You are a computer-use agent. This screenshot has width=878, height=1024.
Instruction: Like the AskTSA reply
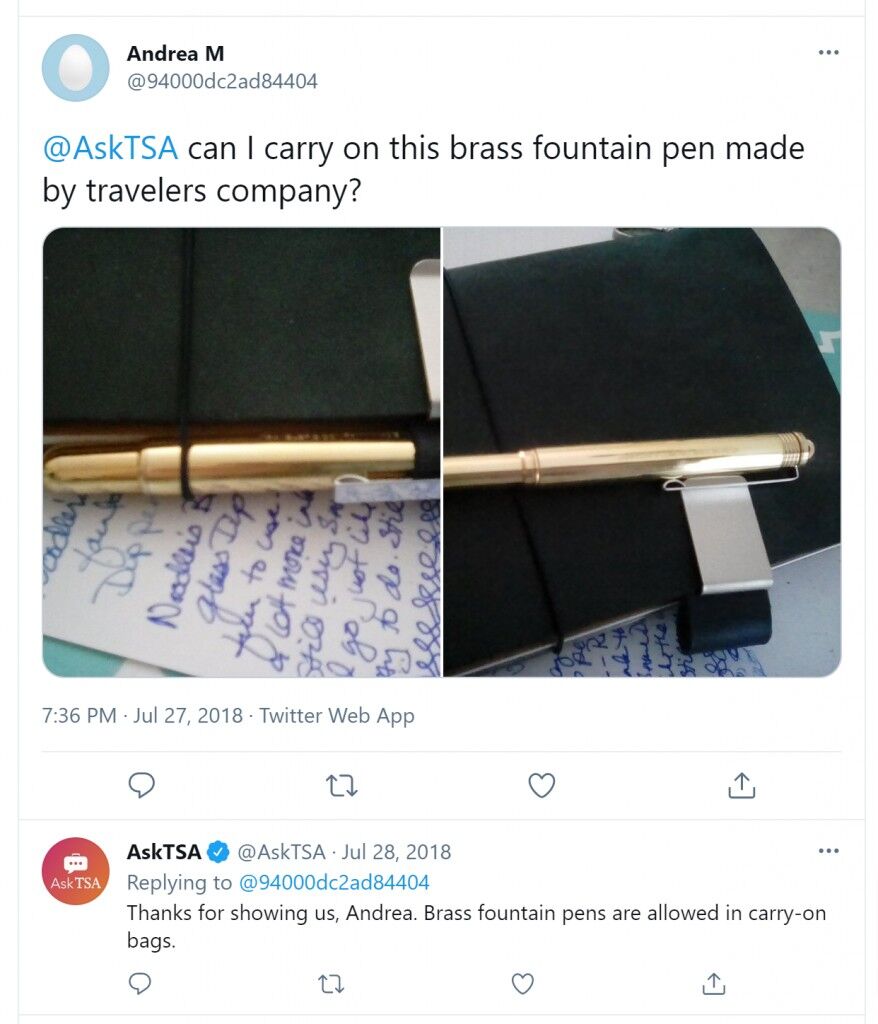click(x=522, y=983)
